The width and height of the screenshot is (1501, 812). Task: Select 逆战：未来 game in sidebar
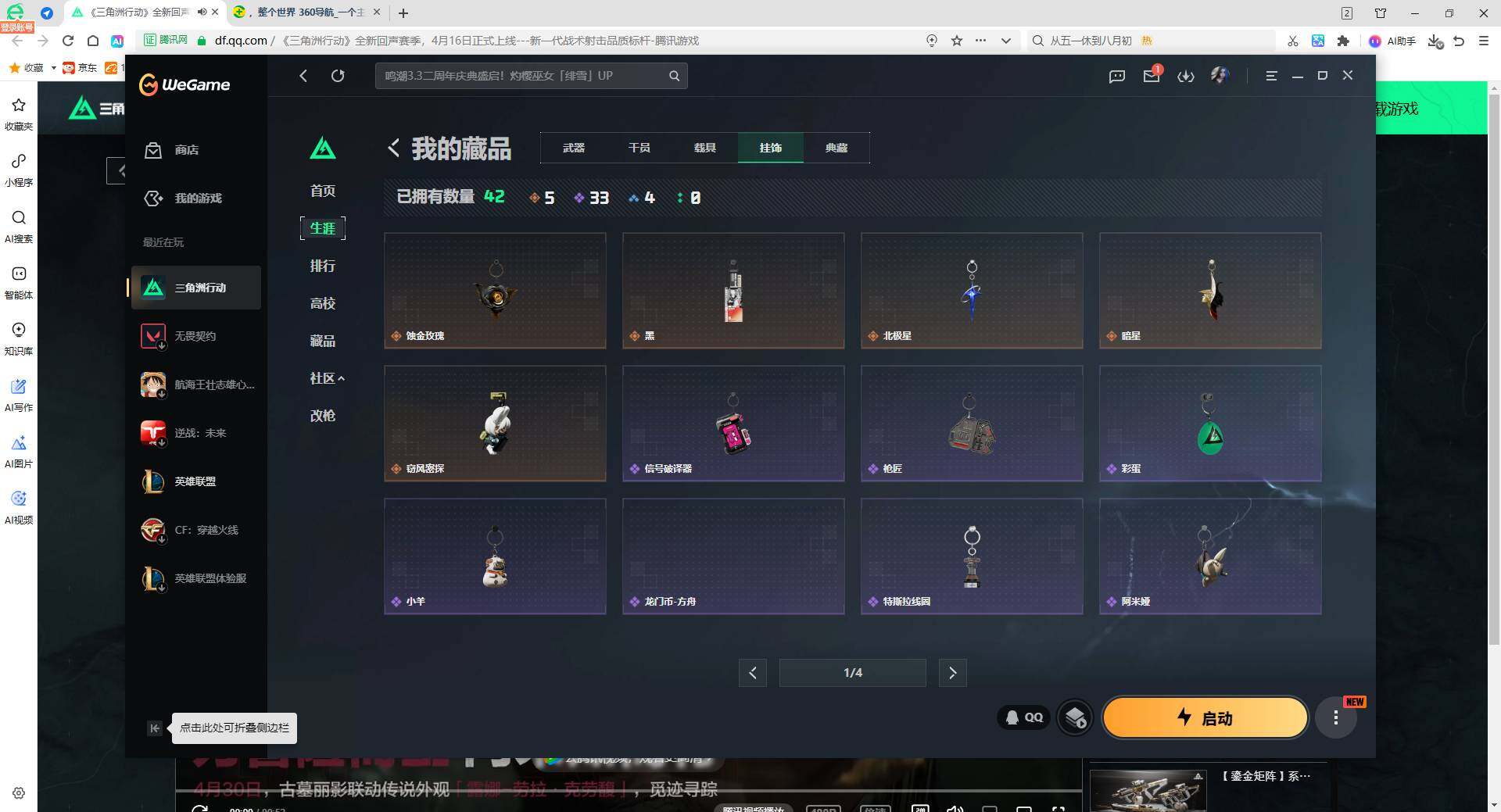click(195, 433)
